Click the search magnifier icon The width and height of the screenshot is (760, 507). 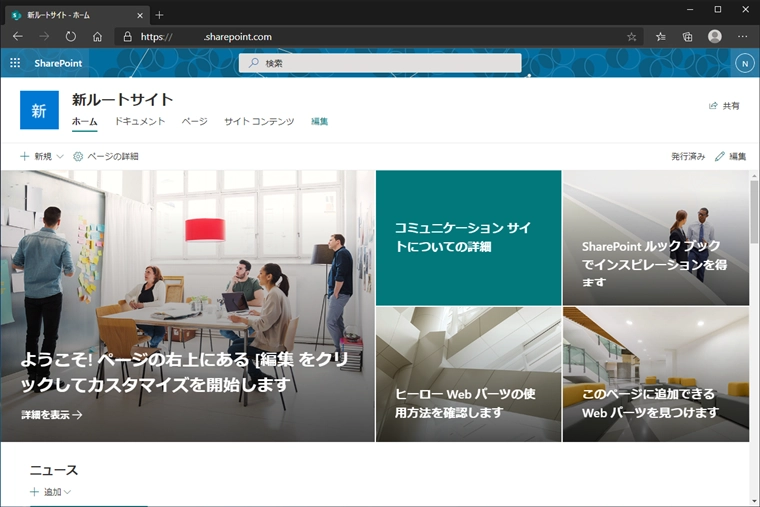click(x=253, y=63)
